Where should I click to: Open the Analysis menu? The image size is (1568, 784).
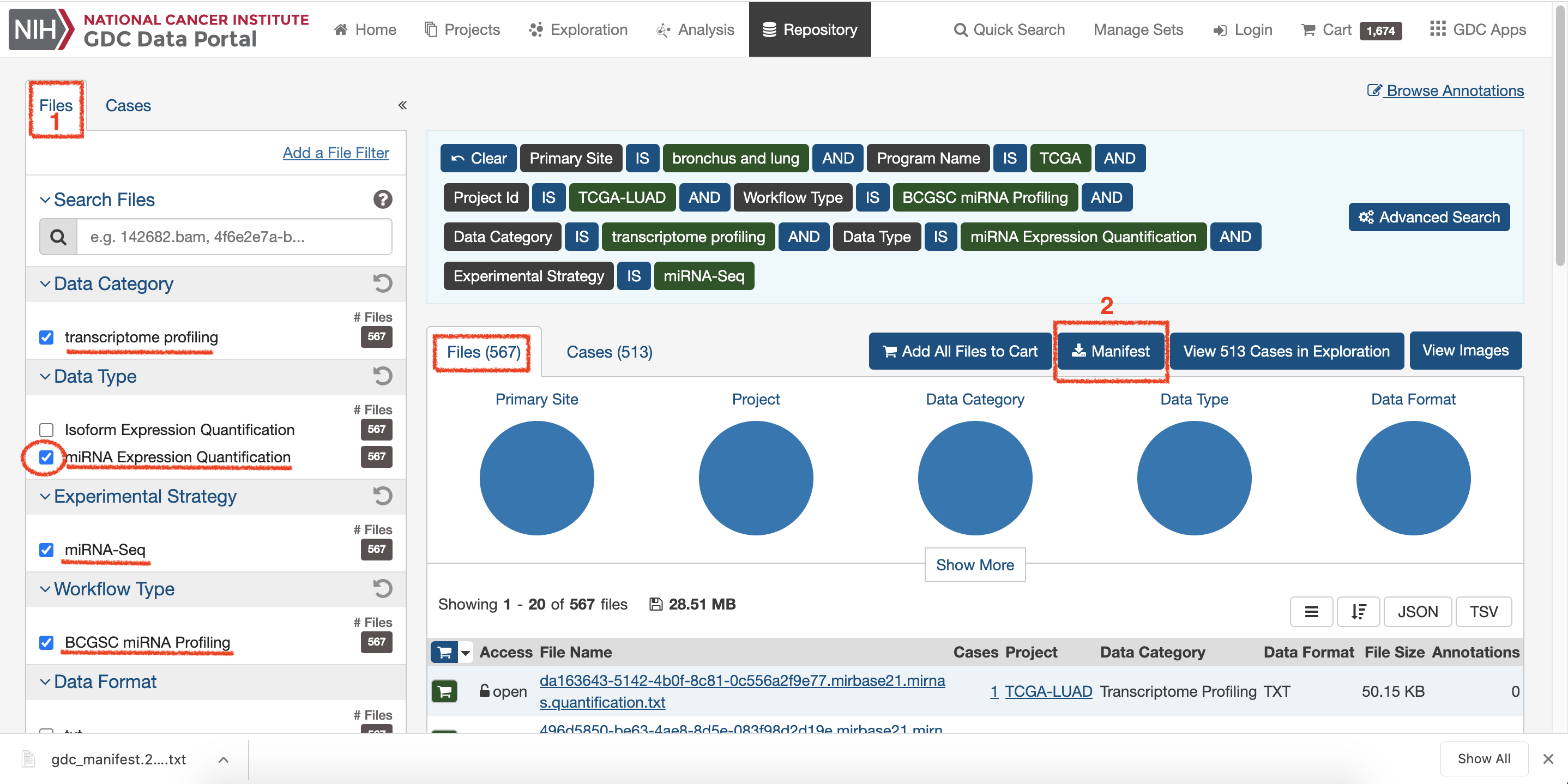pyautogui.click(x=695, y=29)
